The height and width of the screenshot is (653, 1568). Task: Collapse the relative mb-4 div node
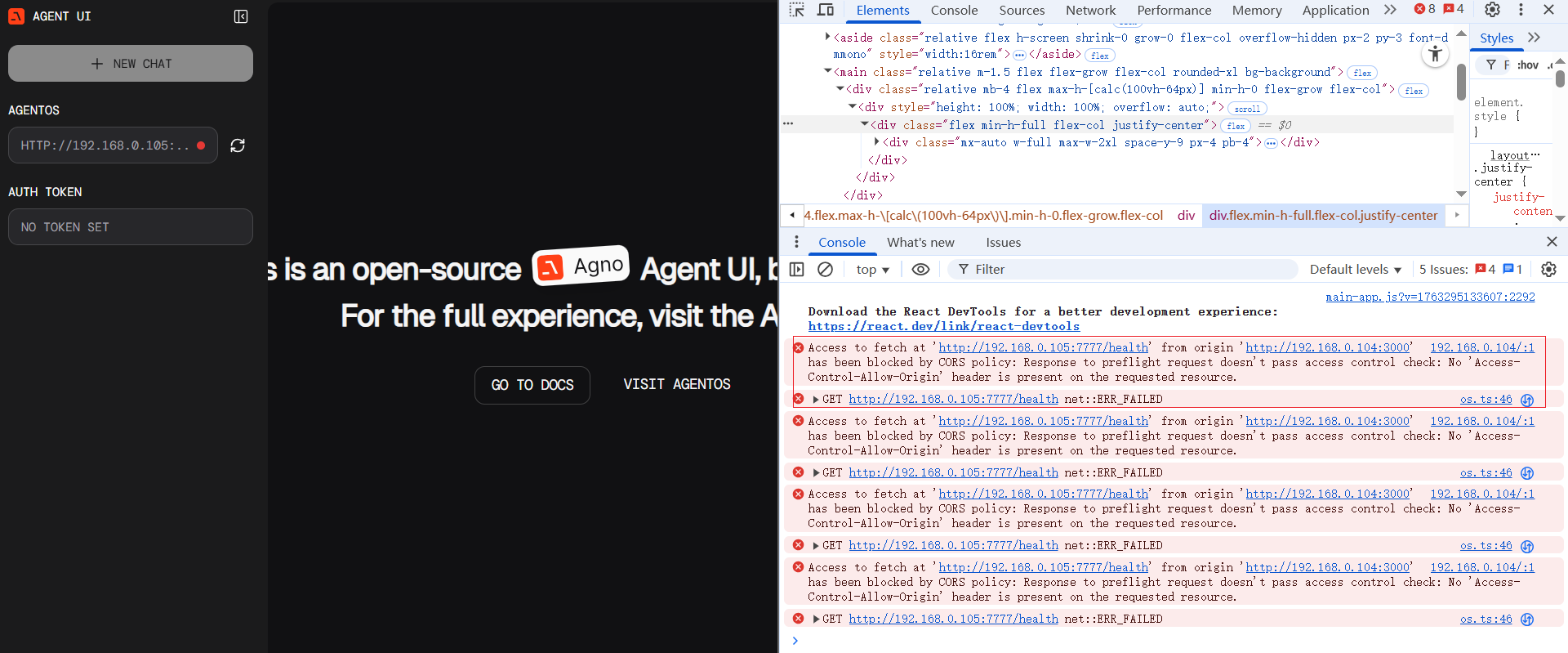(840, 89)
